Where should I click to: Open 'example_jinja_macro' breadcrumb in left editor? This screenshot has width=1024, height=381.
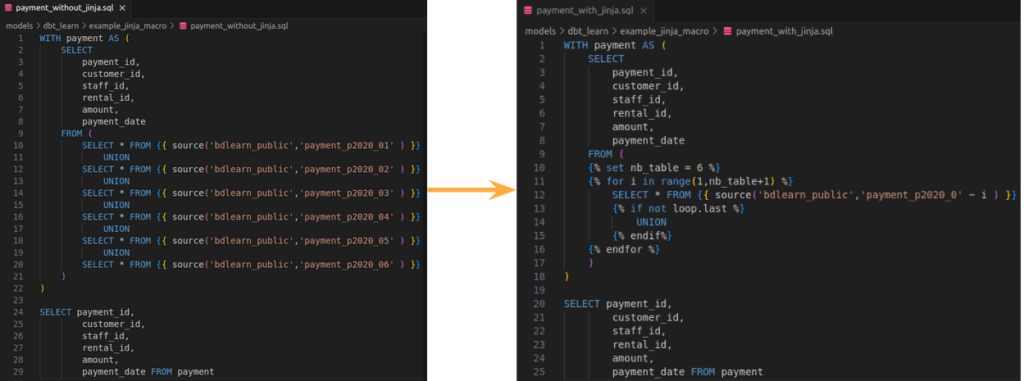128,26
